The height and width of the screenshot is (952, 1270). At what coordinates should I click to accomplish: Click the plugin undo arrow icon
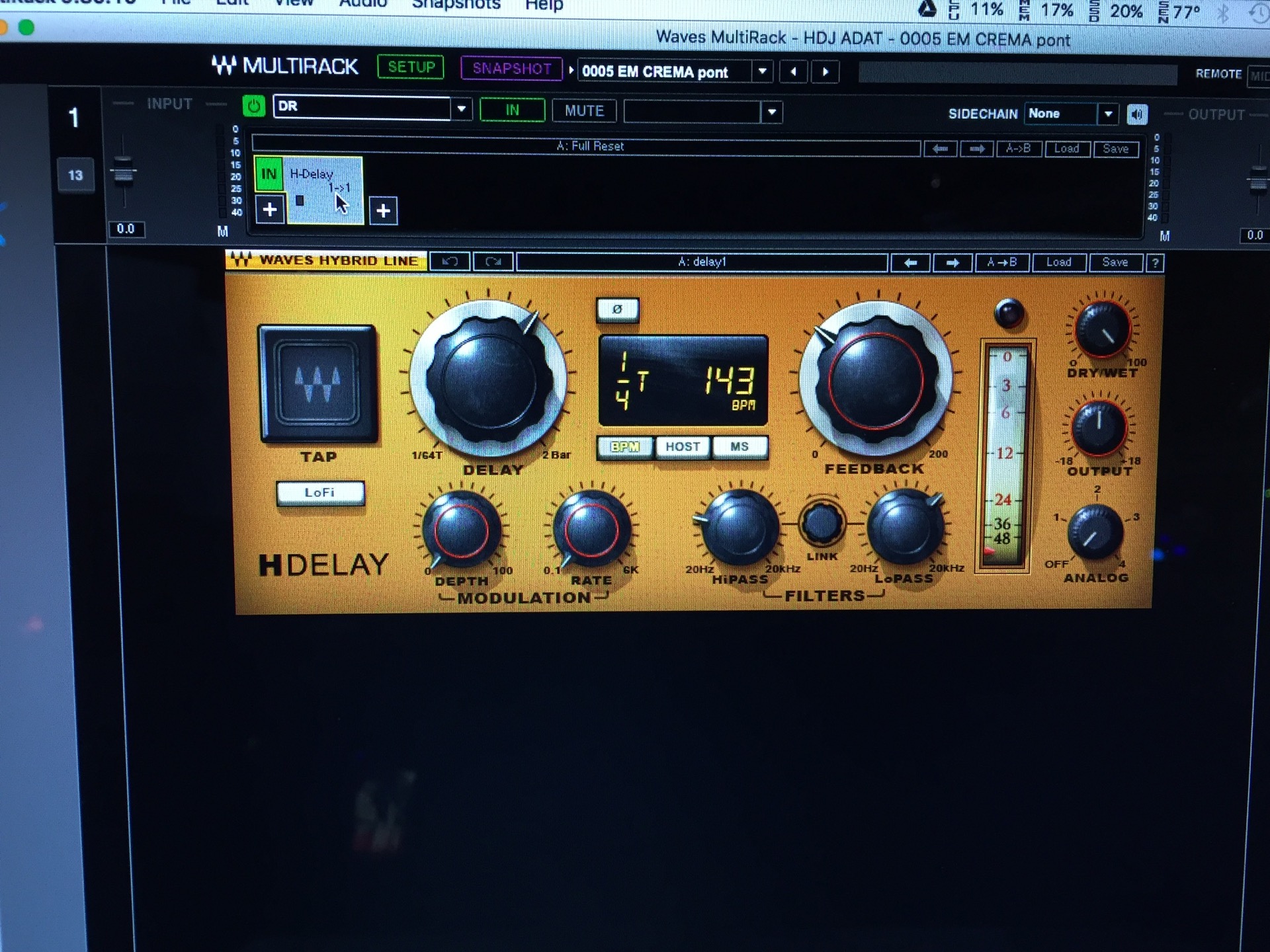(x=450, y=262)
